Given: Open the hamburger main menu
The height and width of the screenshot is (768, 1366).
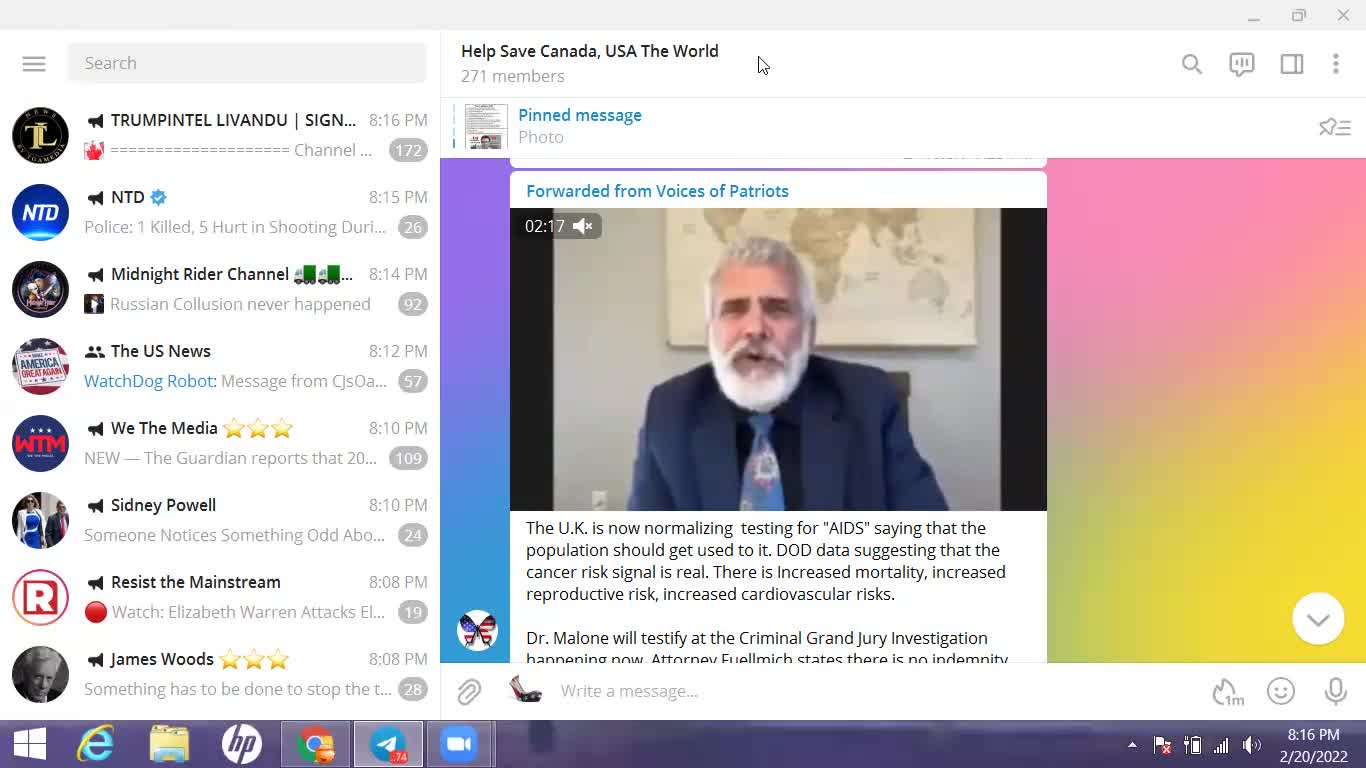Looking at the screenshot, I should point(34,63).
